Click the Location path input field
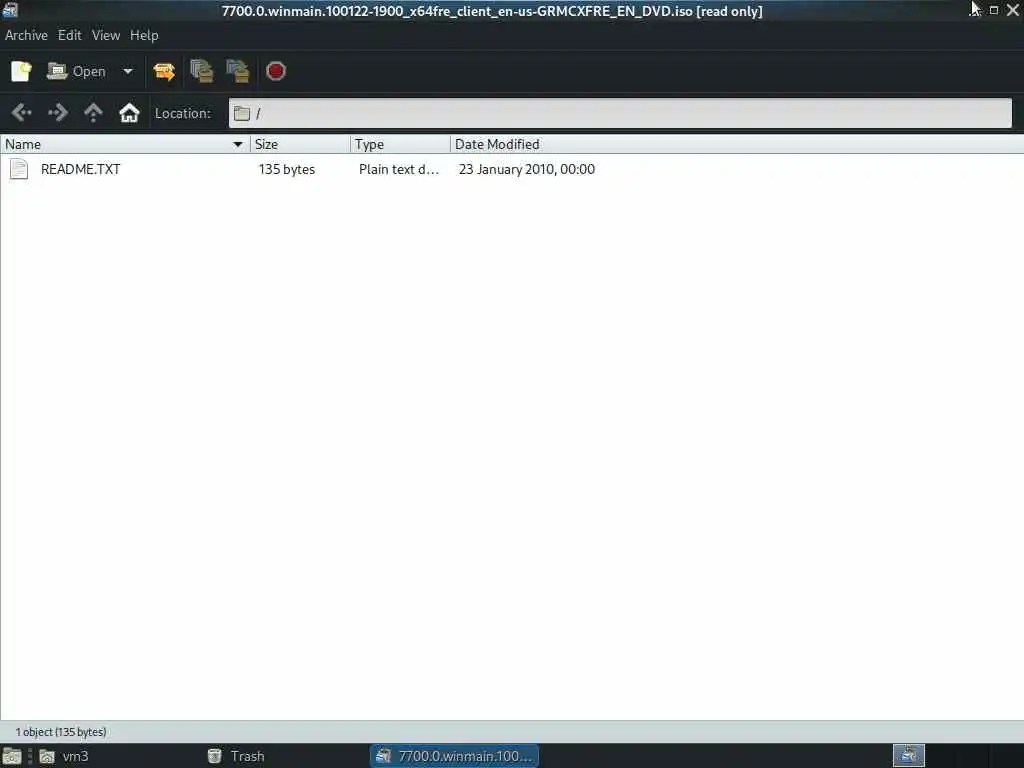The image size is (1024, 768). pyautogui.click(x=620, y=113)
